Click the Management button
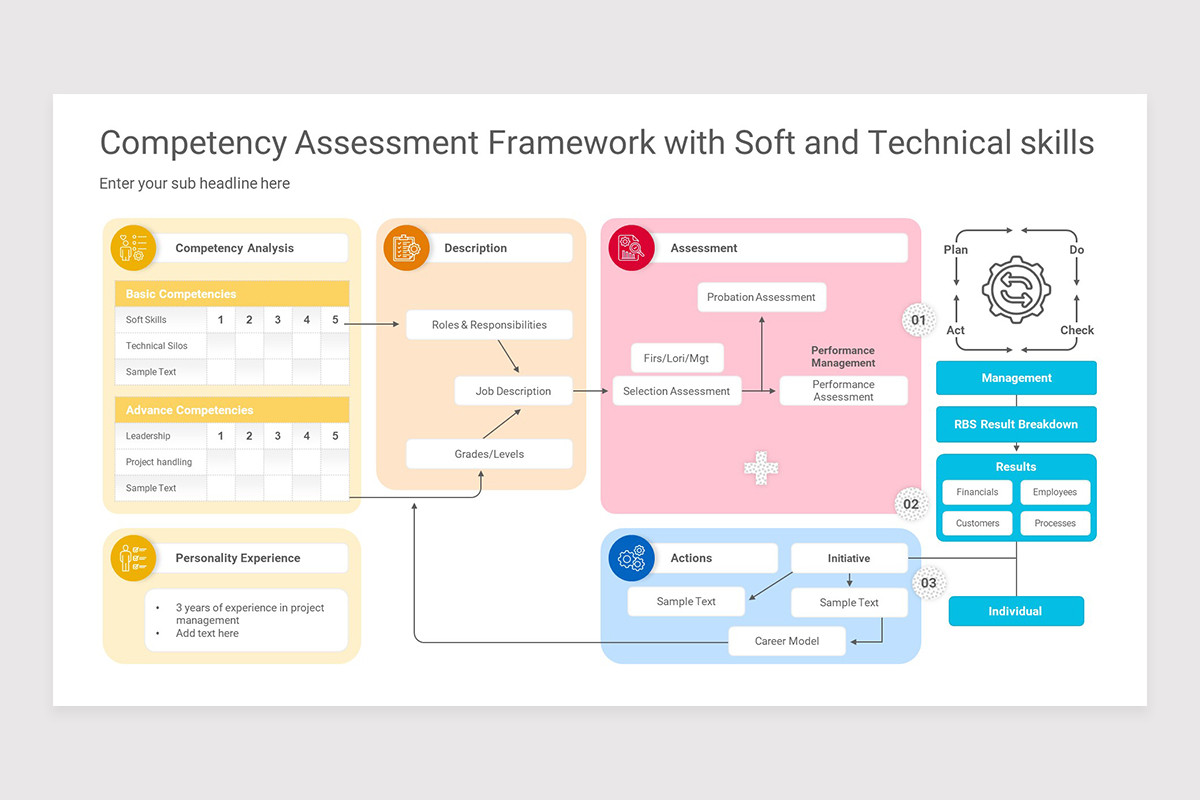Image resolution: width=1200 pixels, height=800 pixels. [1016, 377]
